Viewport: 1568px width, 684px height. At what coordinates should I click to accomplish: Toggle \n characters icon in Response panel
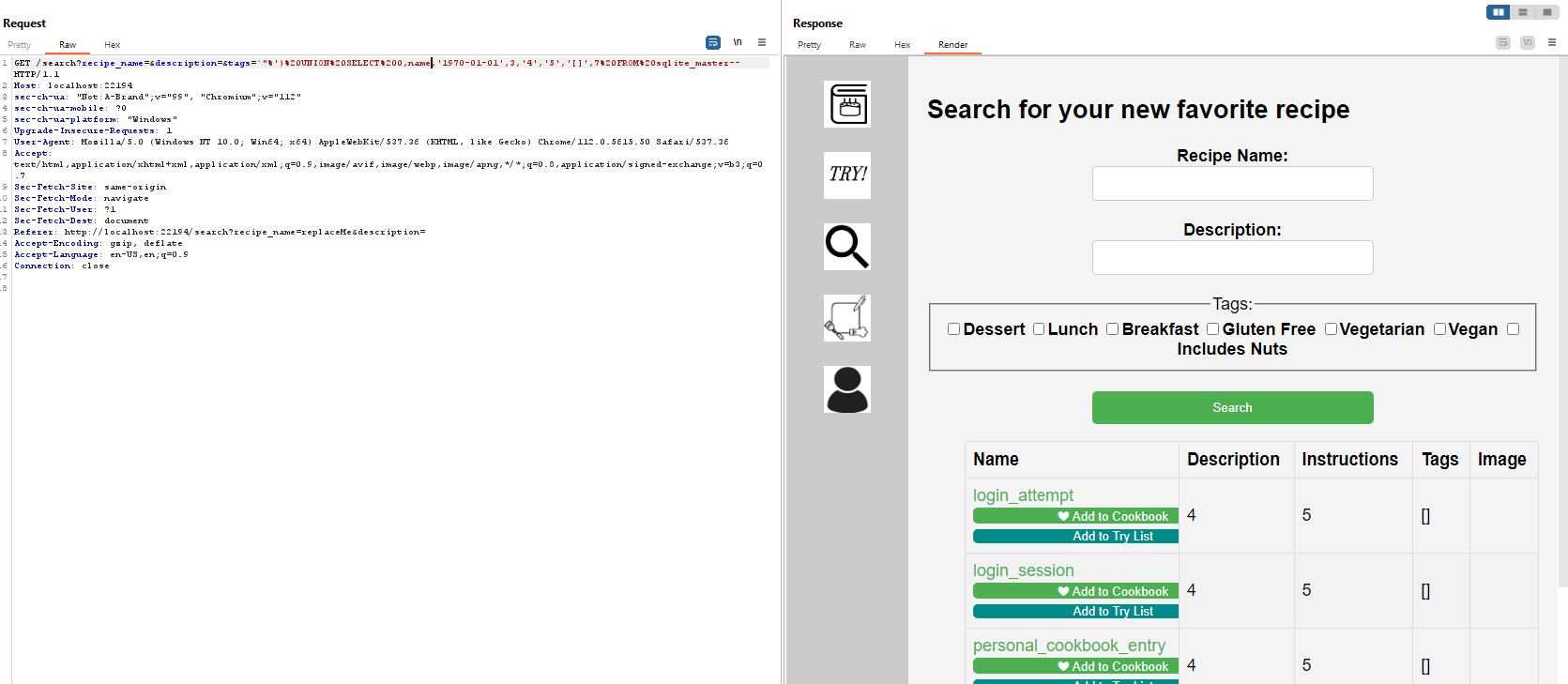click(x=1528, y=42)
